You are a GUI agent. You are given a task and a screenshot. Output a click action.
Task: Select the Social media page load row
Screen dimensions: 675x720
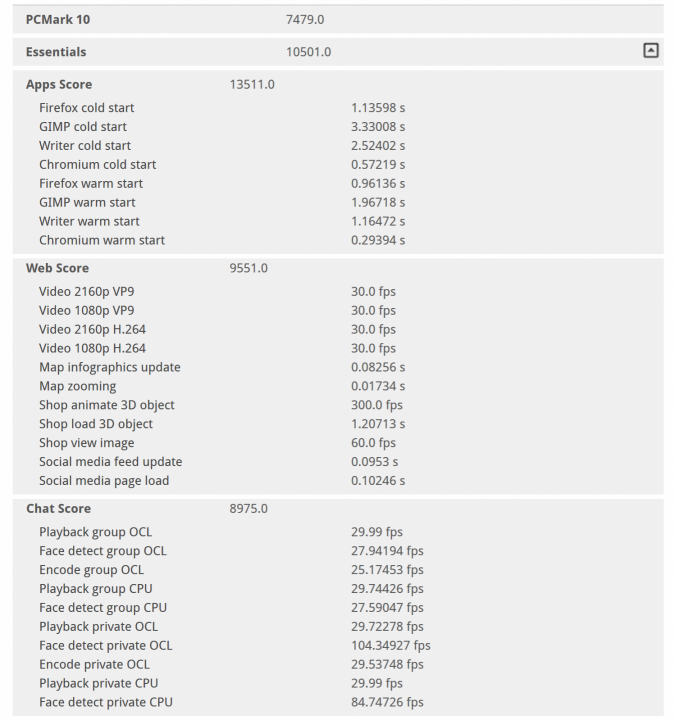[104, 481]
